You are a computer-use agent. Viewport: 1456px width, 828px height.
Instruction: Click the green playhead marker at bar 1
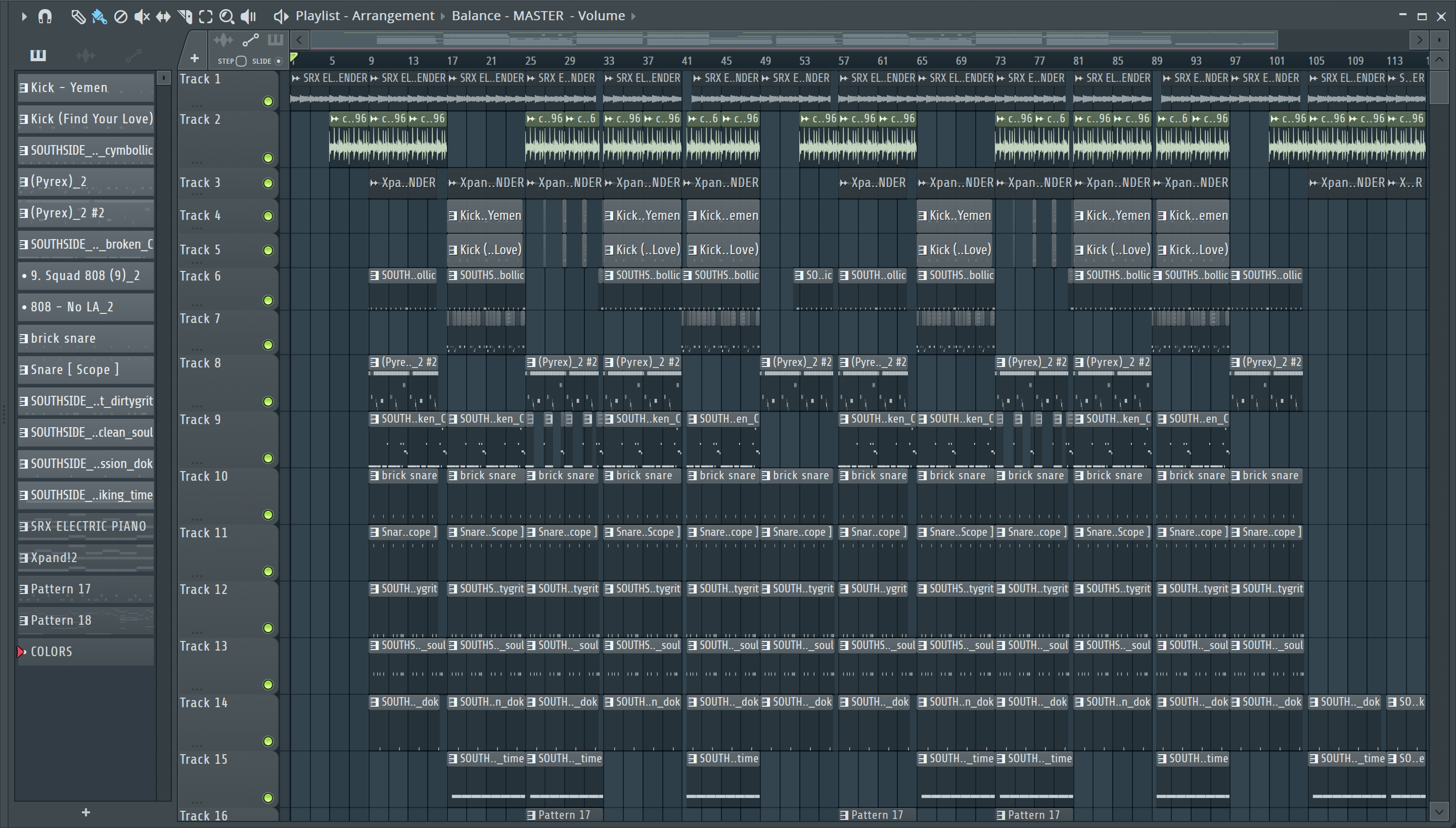click(294, 58)
